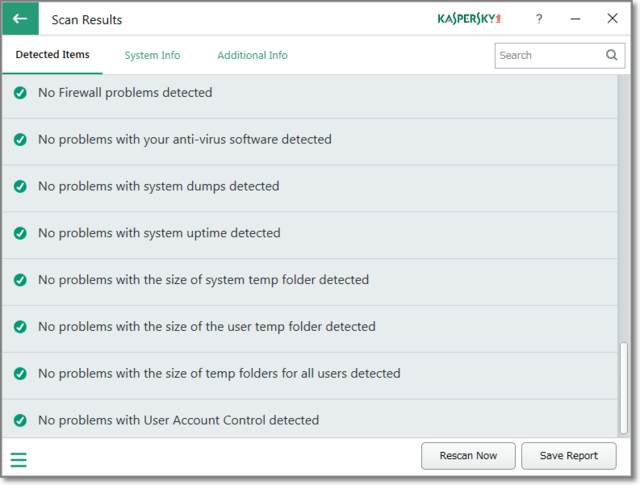The height and width of the screenshot is (485, 640).
Task: Click check icon beside anti-virus software result
Action: 20,140
